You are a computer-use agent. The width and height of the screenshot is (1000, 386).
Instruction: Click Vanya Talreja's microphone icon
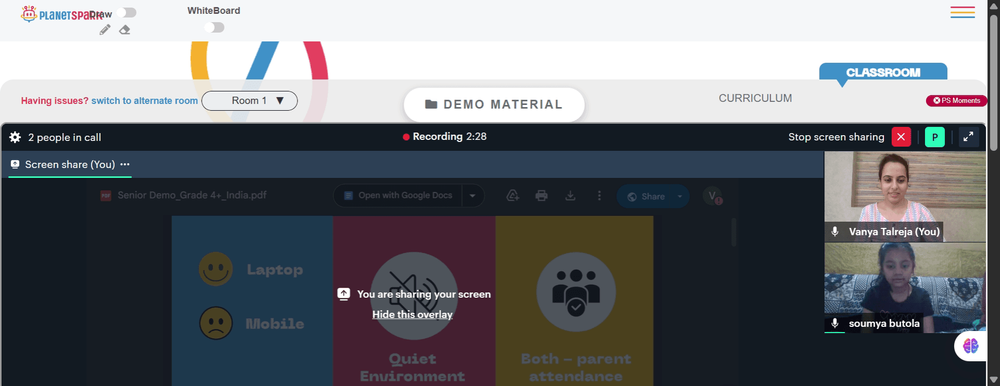pyautogui.click(x=834, y=232)
